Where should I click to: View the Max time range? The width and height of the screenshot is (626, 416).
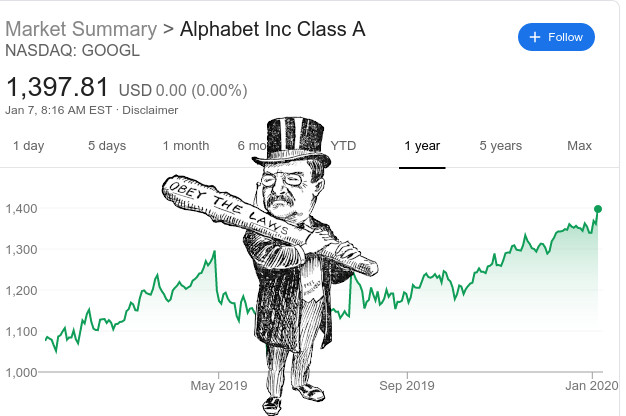579,146
